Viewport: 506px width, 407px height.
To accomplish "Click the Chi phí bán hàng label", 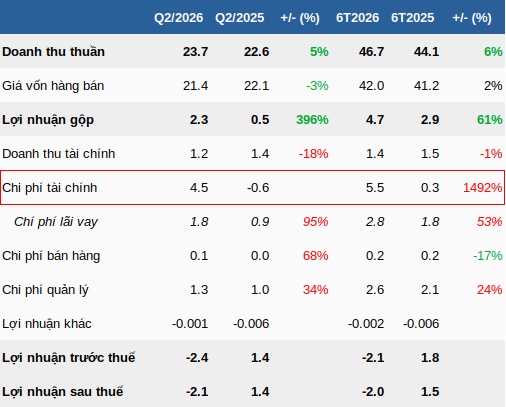I will click(x=51, y=256).
